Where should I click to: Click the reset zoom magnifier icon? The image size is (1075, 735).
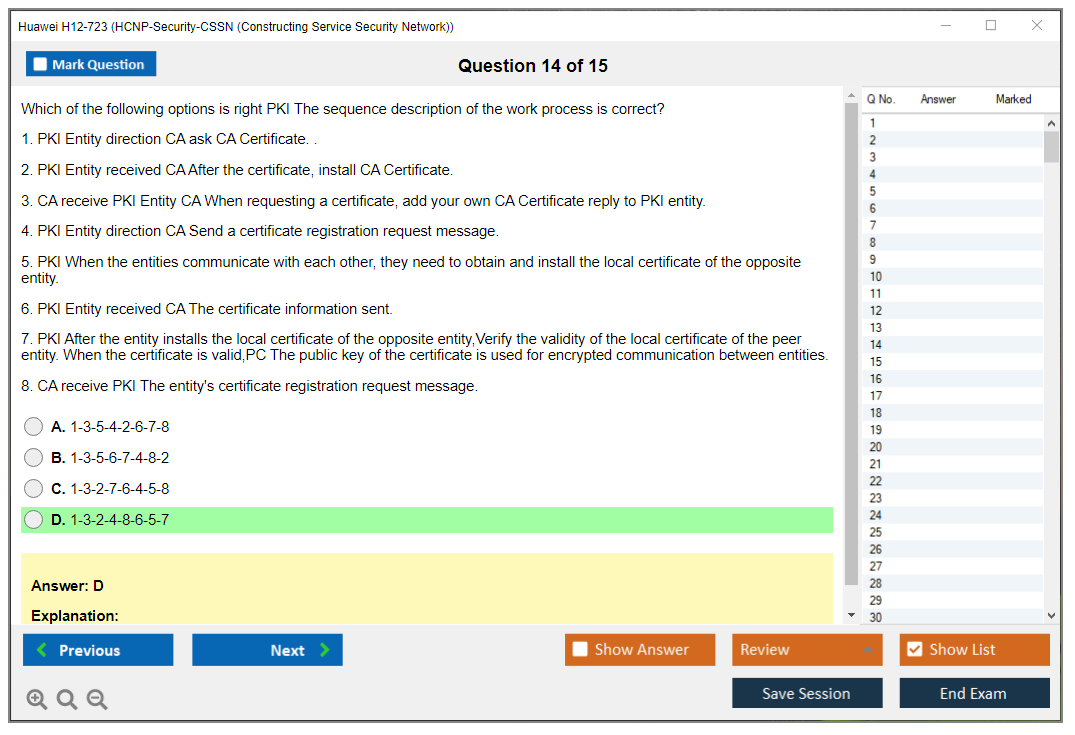pyautogui.click(x=67, y=700)
